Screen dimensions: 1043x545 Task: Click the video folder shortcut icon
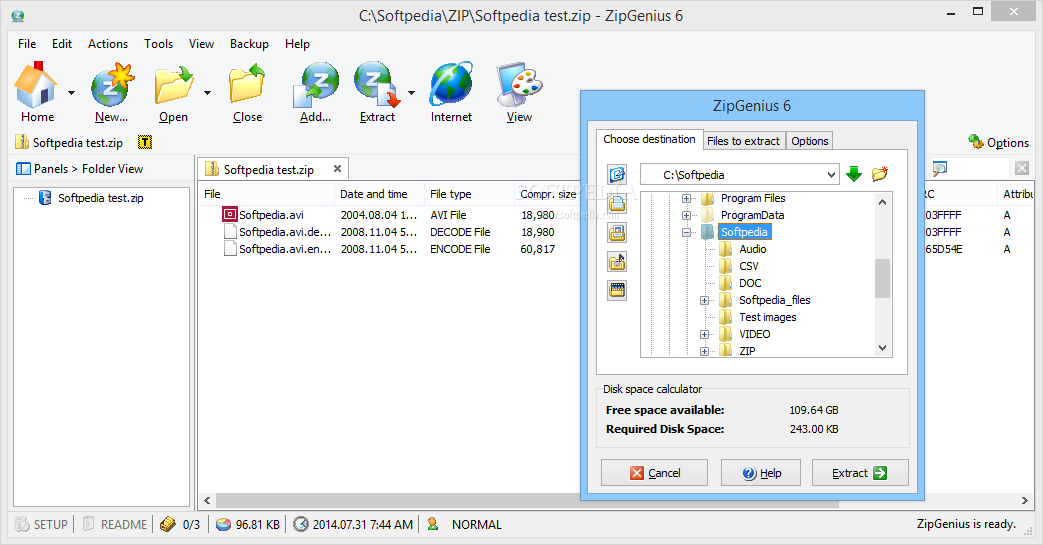pyautogui.click(x=617, y=290)
